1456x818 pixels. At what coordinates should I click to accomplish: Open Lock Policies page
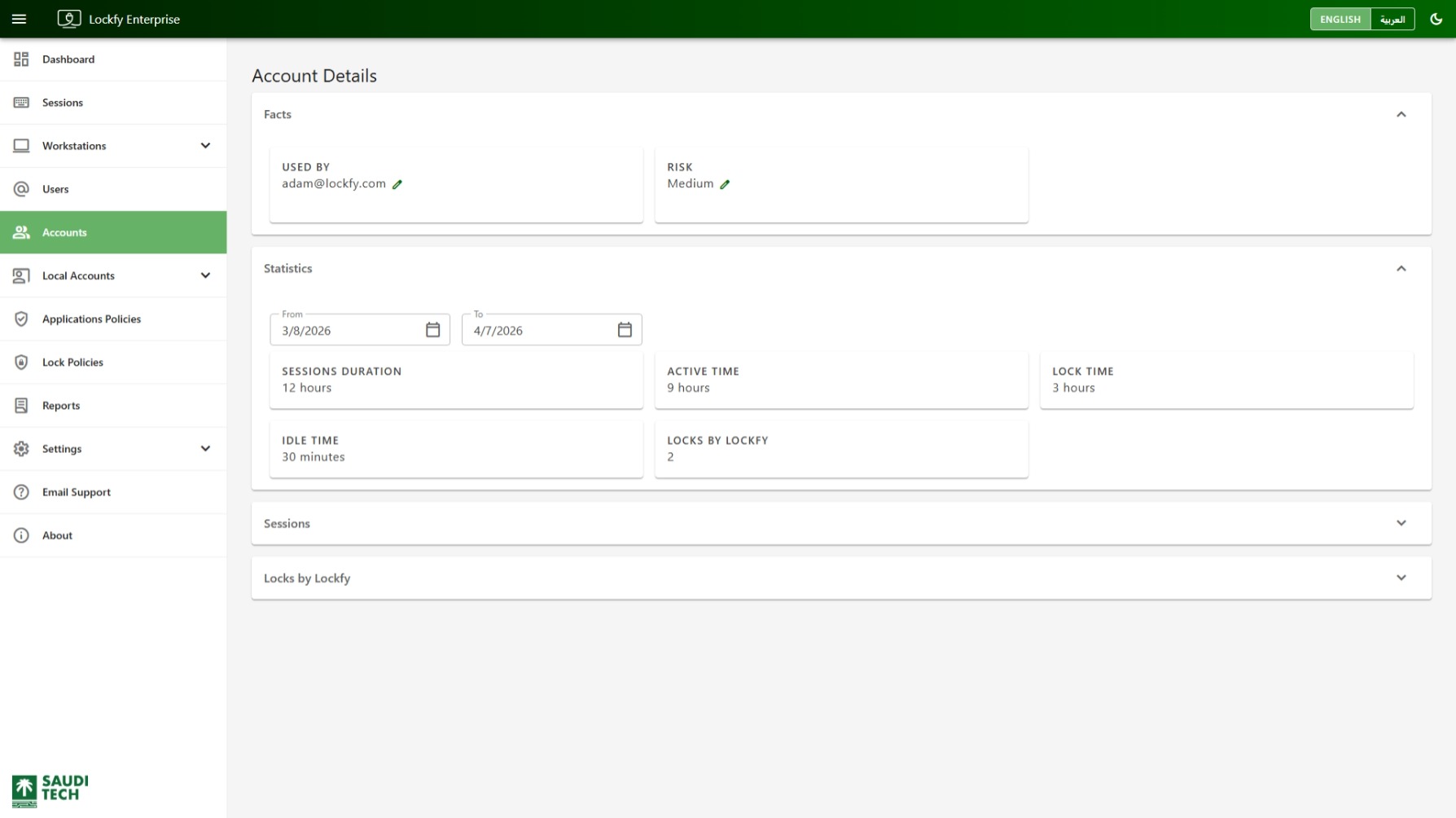113,362
